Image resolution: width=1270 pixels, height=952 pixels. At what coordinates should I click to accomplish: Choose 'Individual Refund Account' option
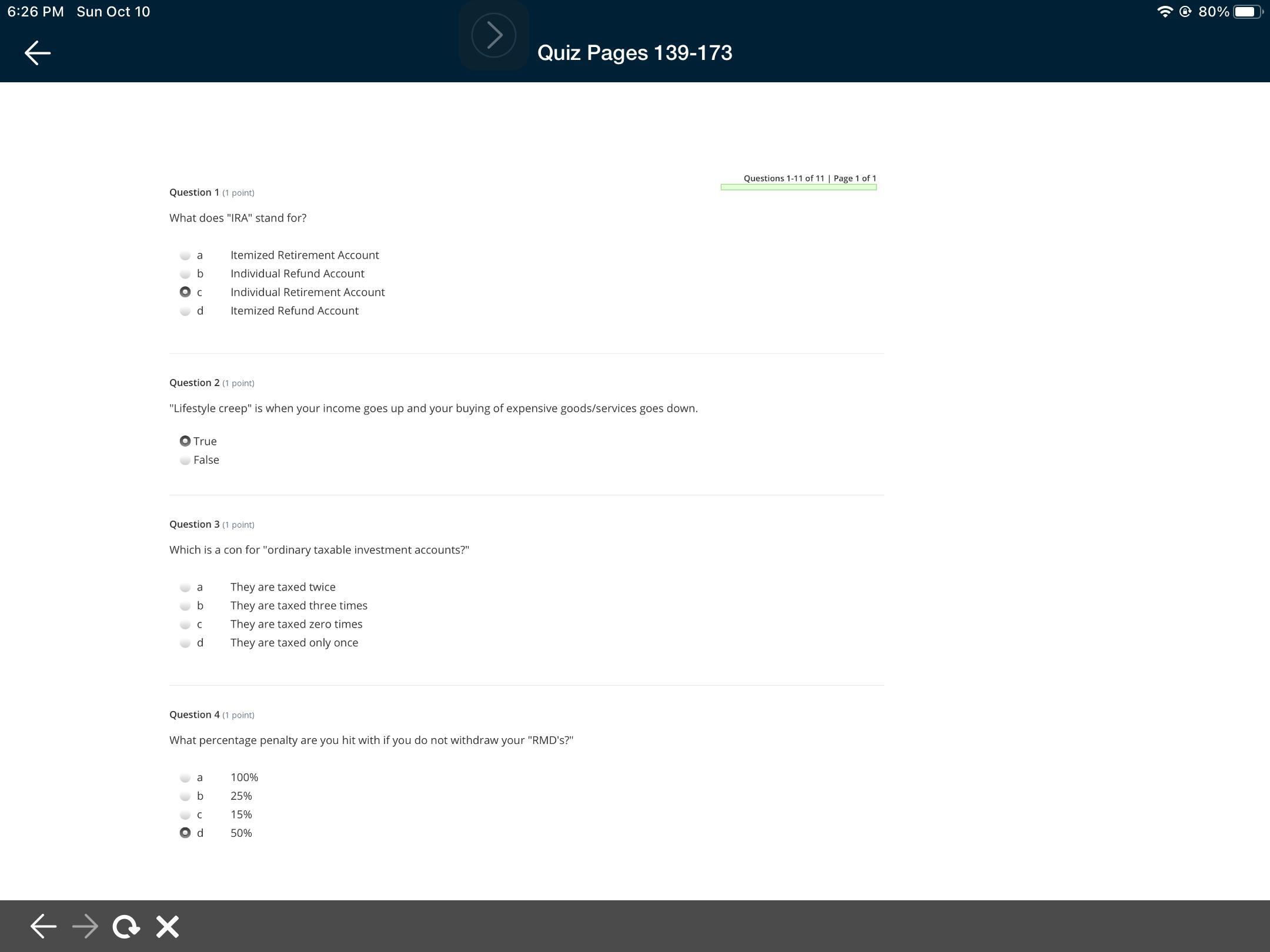coord(185,274)
